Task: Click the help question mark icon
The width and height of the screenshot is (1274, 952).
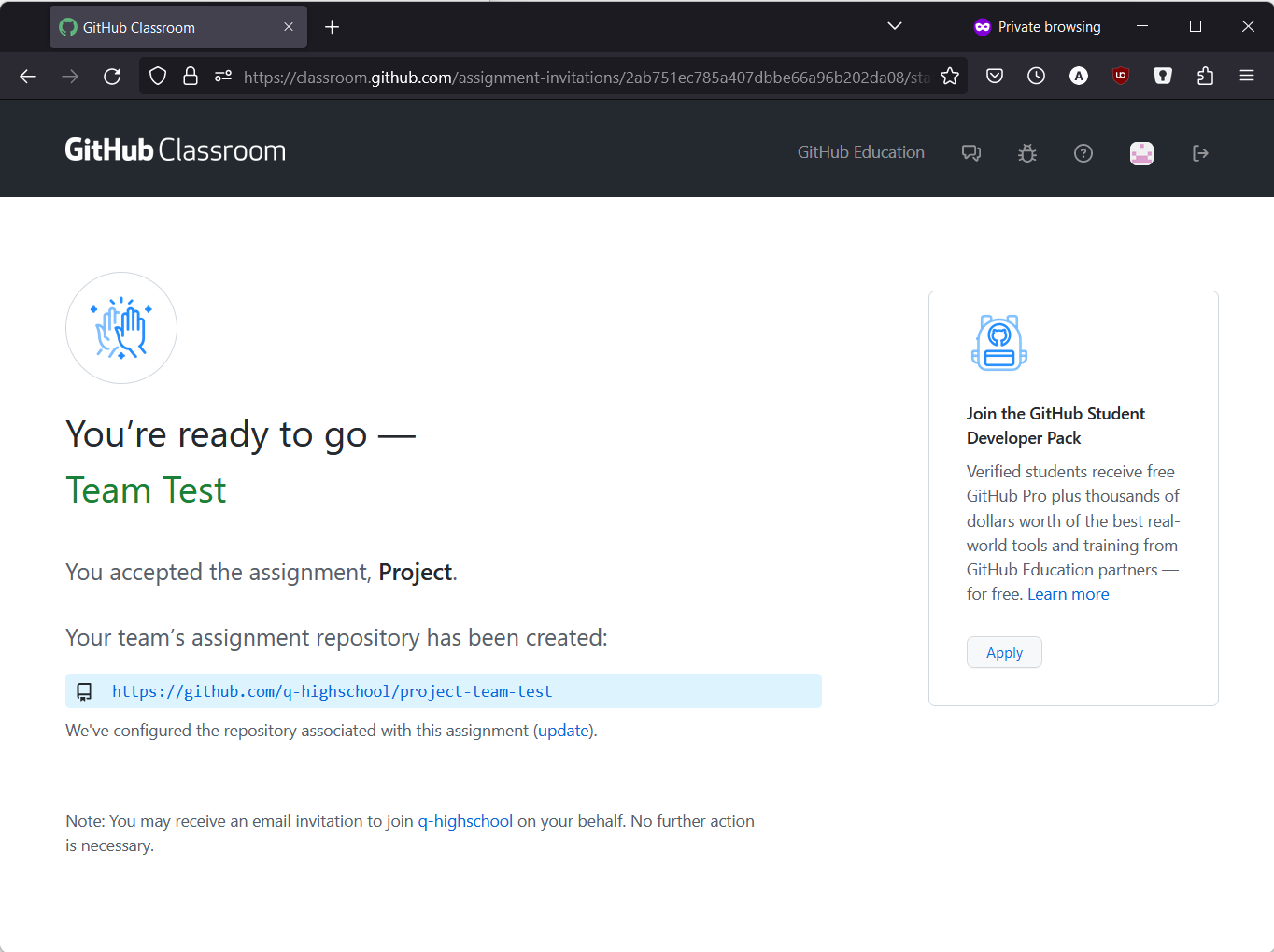Action: tap(1083, 153)
